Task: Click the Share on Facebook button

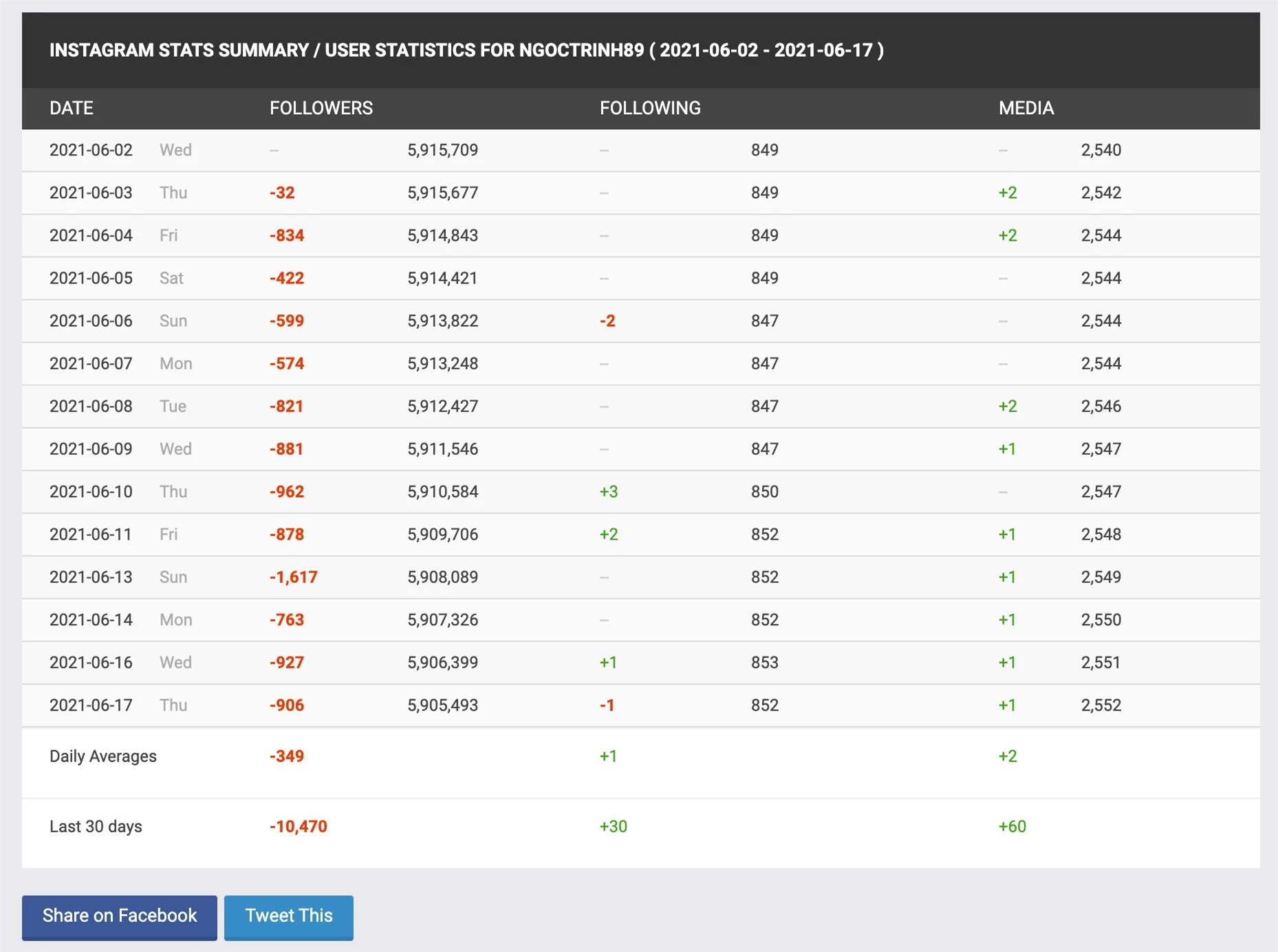Action: [120, 917]
